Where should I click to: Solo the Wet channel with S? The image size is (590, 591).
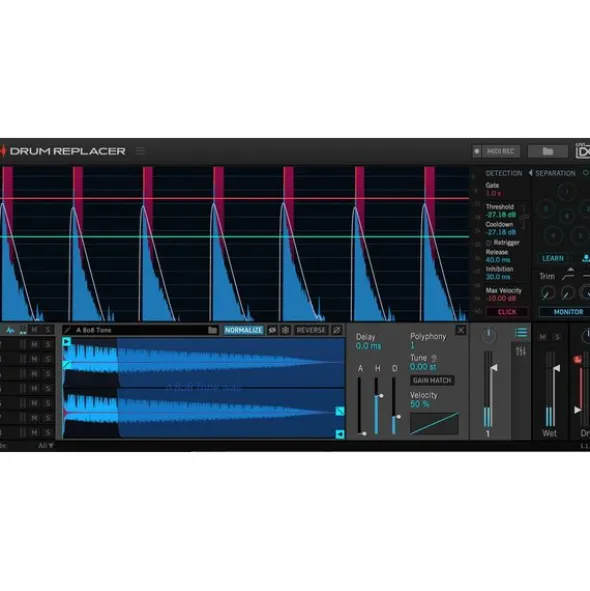pyautogui.click(x=557, y=337)
